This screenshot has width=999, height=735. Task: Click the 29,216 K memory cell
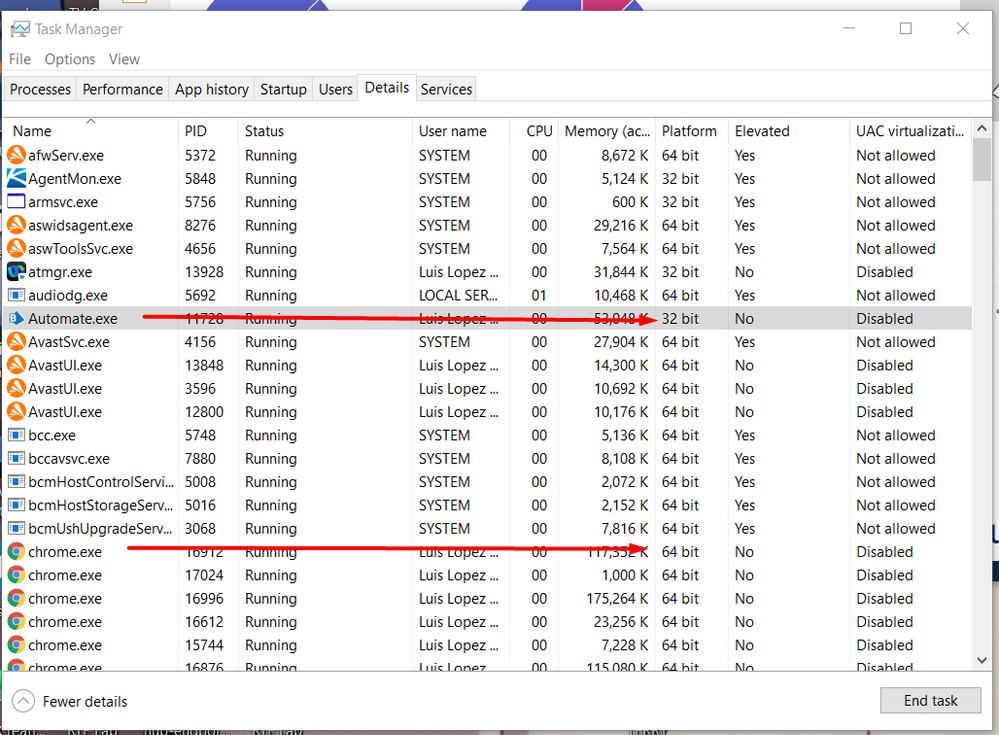[621, 225]
